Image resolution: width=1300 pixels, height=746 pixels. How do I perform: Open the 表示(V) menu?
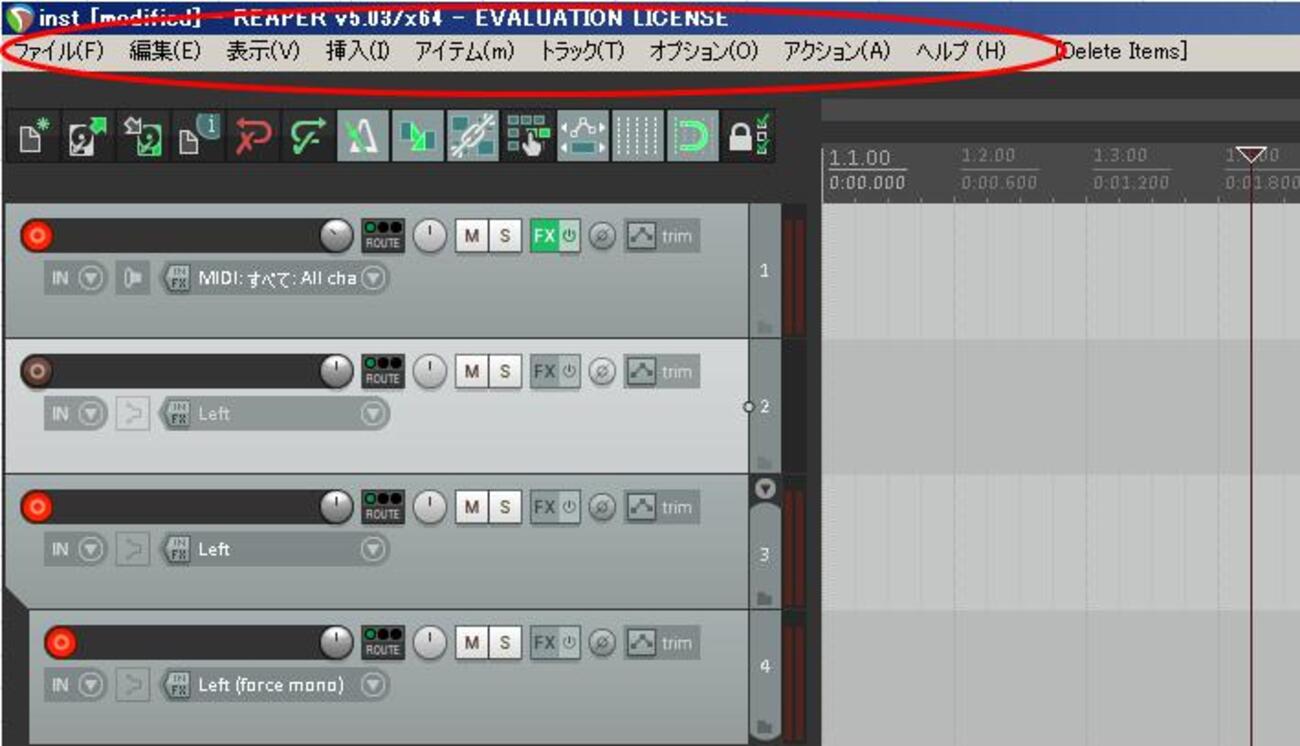coord(263,52)
